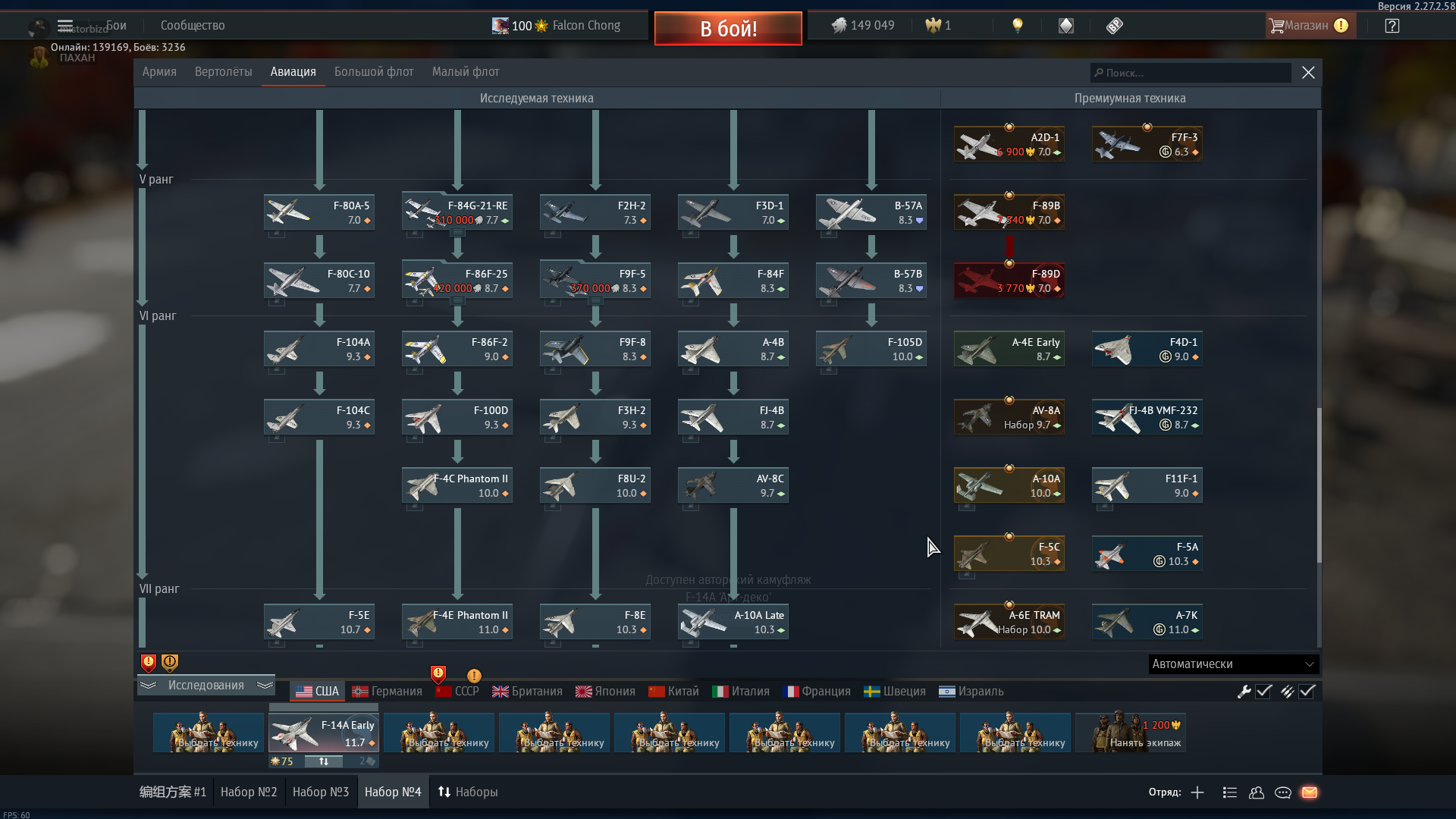Click the Falcon Chong player profile

(x=556, y=25)
